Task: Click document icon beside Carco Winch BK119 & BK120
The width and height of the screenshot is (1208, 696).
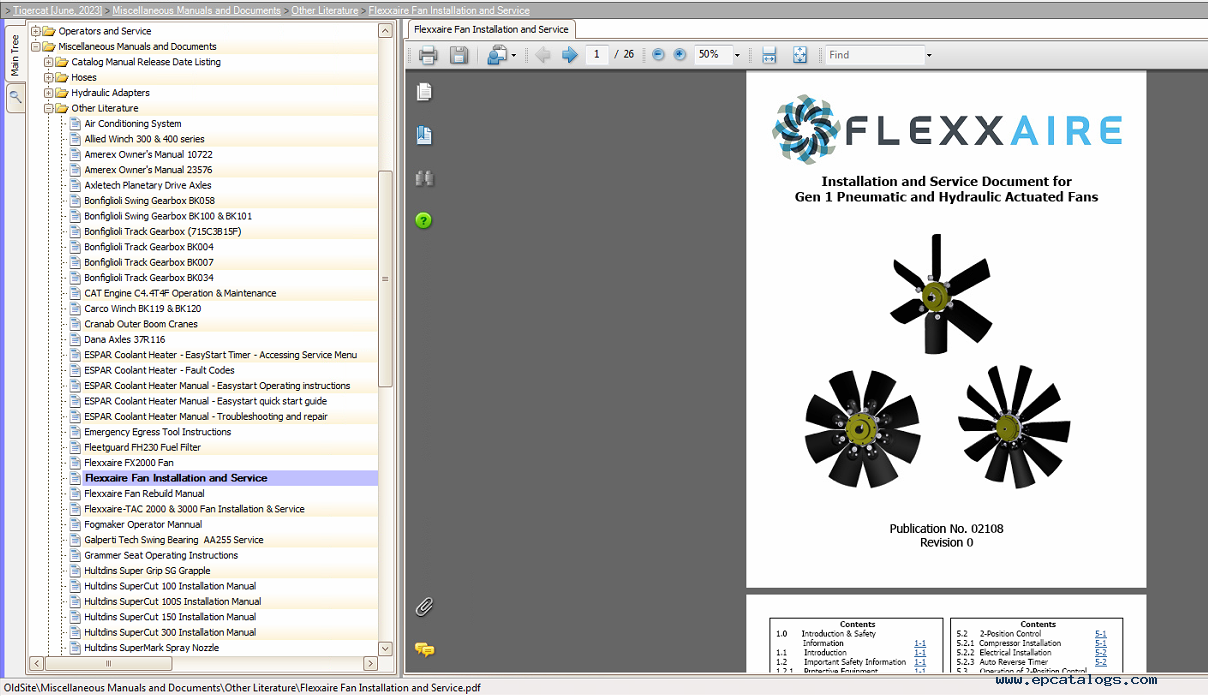Action: click(75, 308)
